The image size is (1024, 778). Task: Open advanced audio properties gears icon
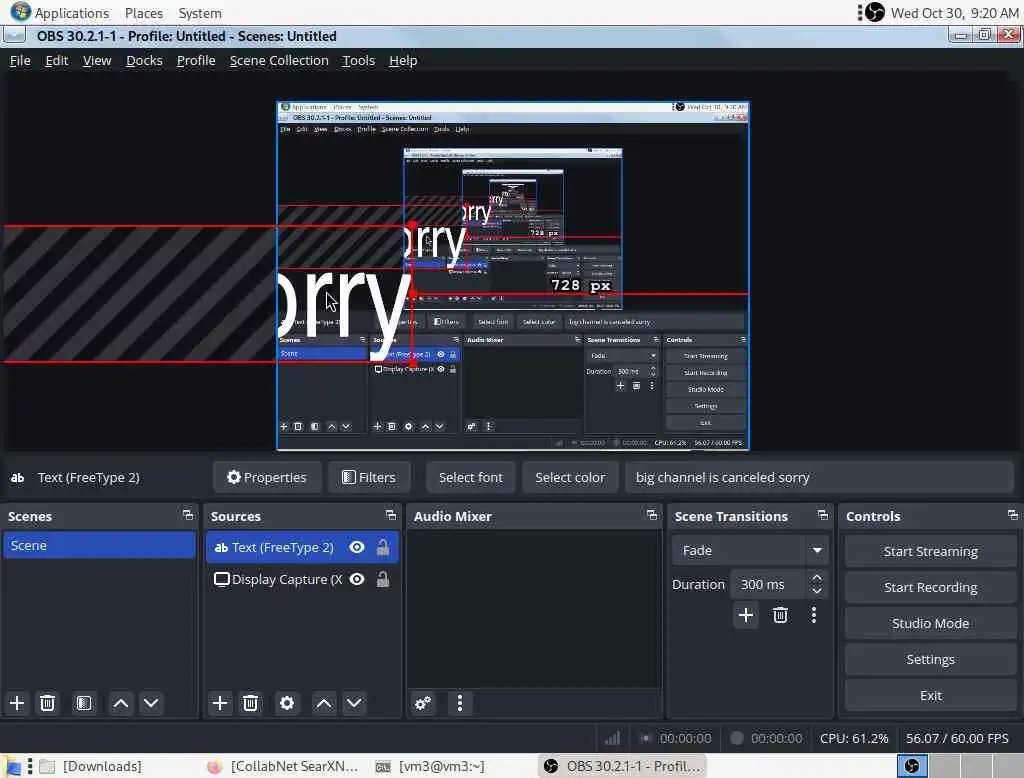tap(423, 704)
